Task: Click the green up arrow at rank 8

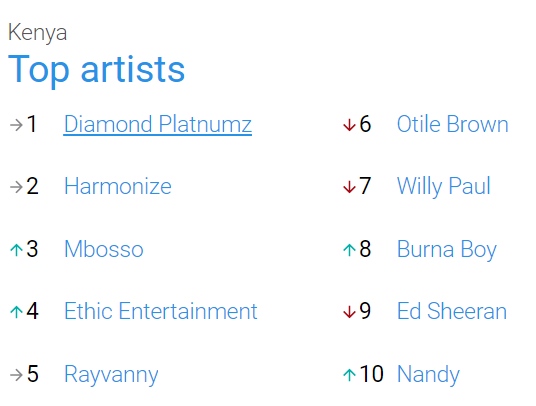Action: pyautogui.click(x=349, y=250)
